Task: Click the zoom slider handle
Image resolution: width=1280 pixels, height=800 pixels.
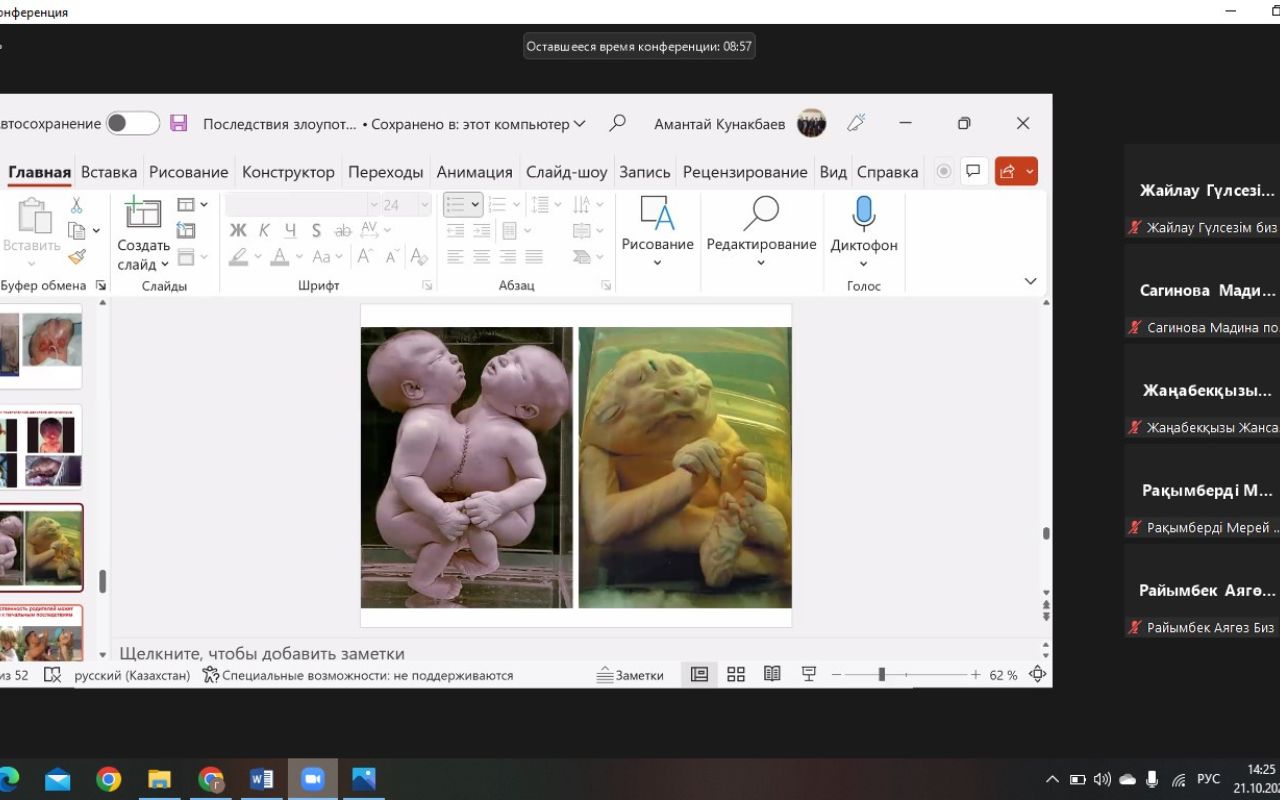Action: [x=881, y=675]
